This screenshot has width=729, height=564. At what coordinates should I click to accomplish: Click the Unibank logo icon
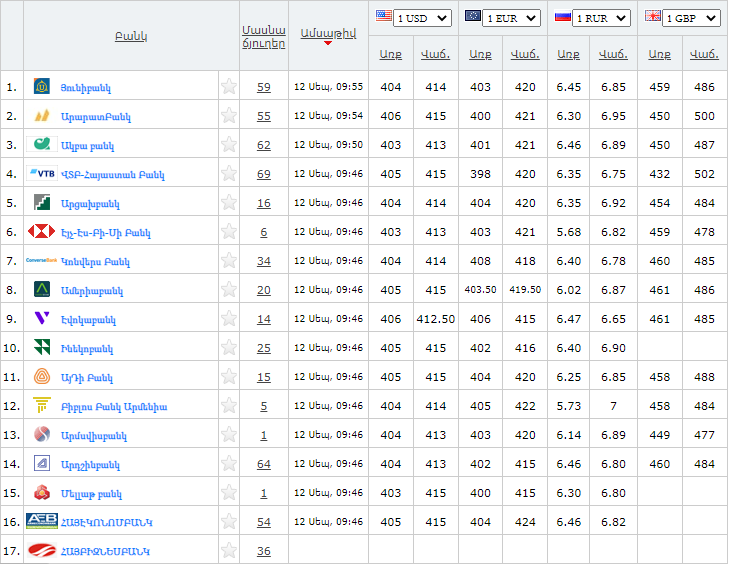[42, 87]
